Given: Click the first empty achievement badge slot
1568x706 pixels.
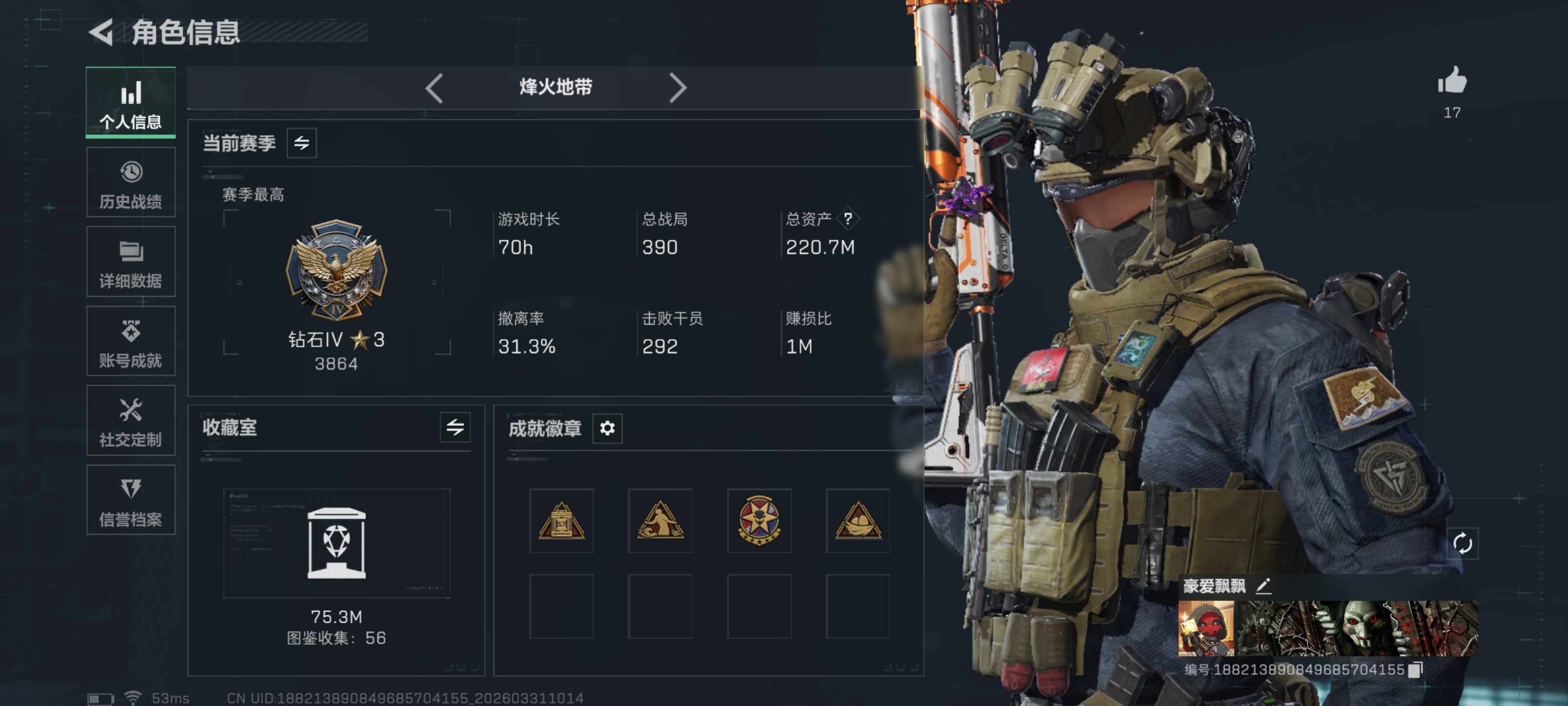Looking at the screenshot, I should click(561, 606).
